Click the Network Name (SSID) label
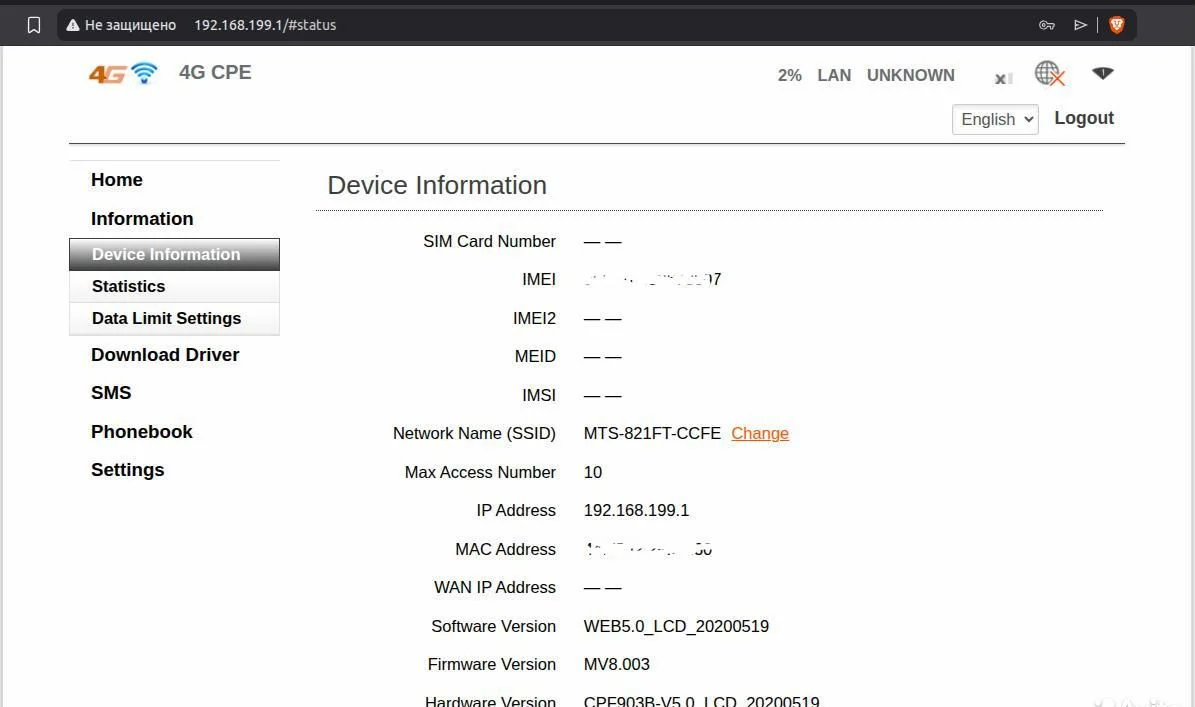The image size is (1195, 707). click(474, 433)
